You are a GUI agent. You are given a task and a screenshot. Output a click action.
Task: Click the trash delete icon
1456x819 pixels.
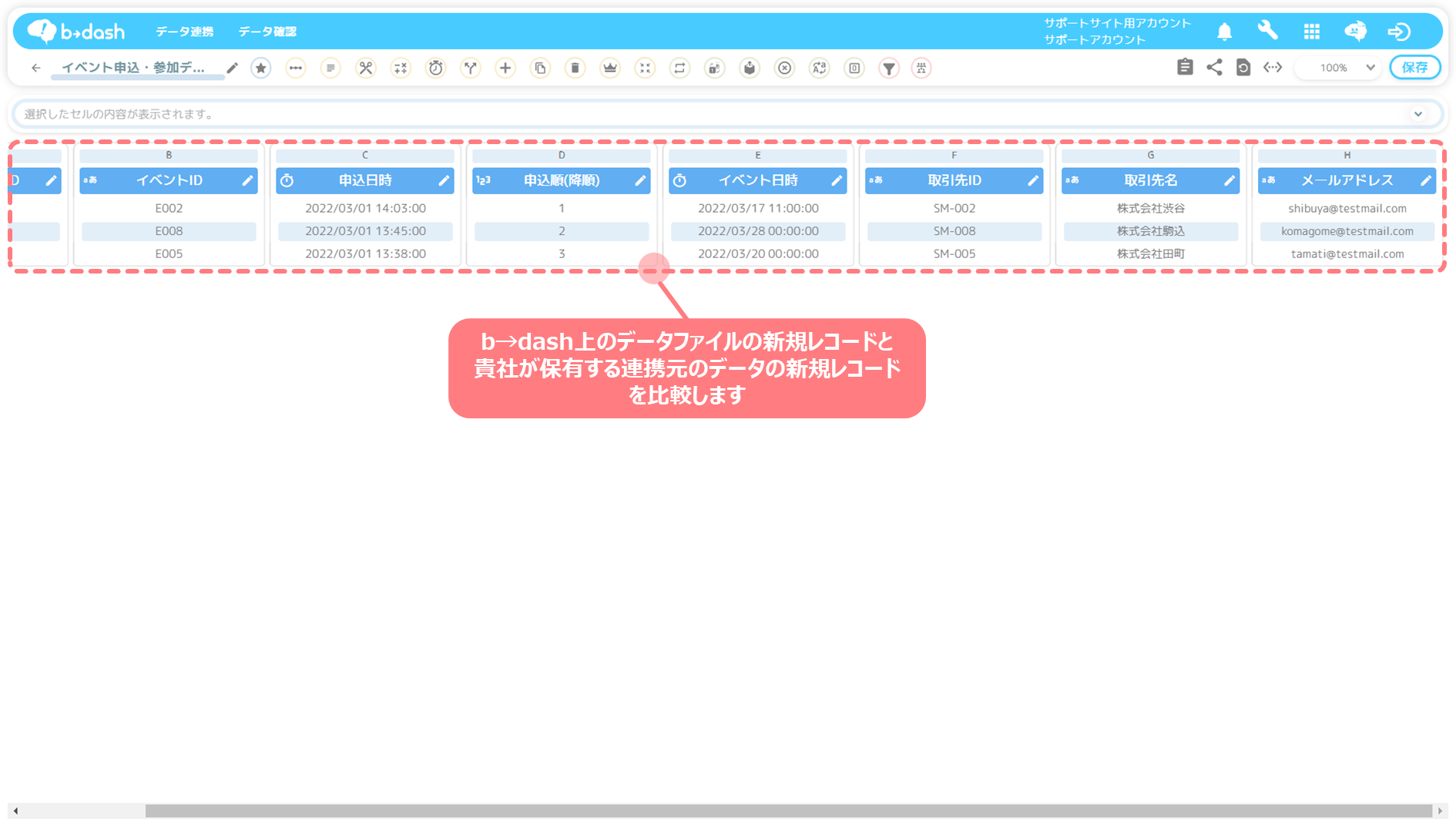(x=575, y=68)
